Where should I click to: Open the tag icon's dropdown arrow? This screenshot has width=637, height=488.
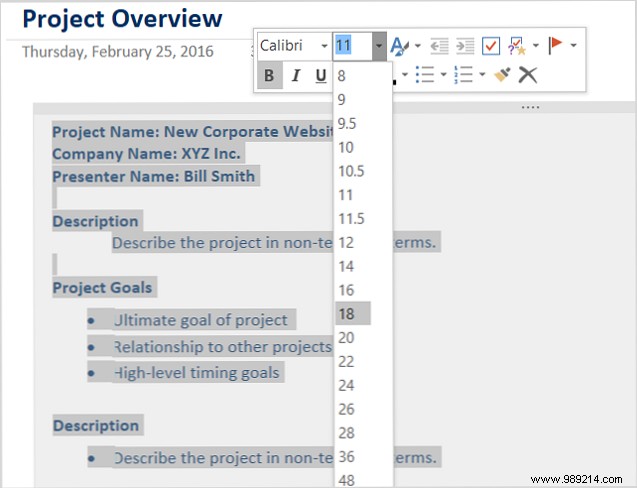pos(535,46)
